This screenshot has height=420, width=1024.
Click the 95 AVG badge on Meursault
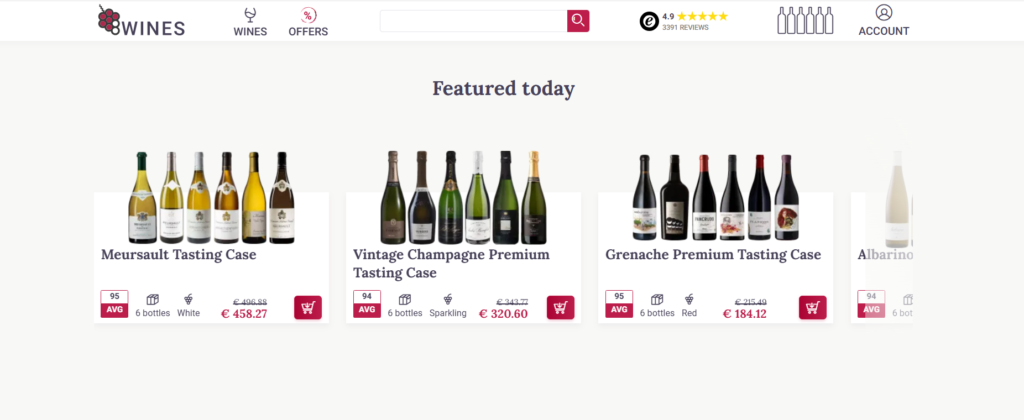pos(114,304)
